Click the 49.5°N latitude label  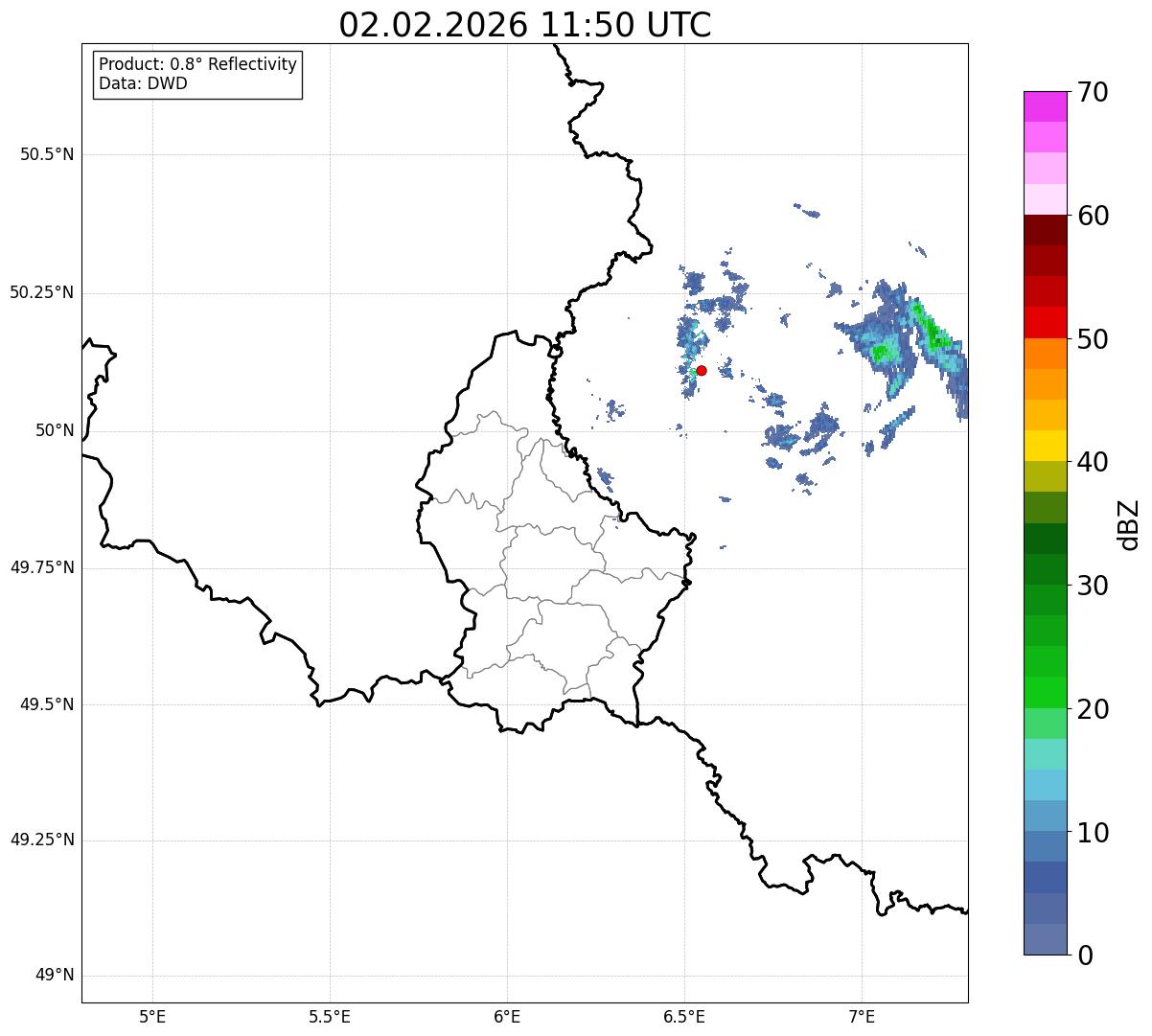[47, 704]
